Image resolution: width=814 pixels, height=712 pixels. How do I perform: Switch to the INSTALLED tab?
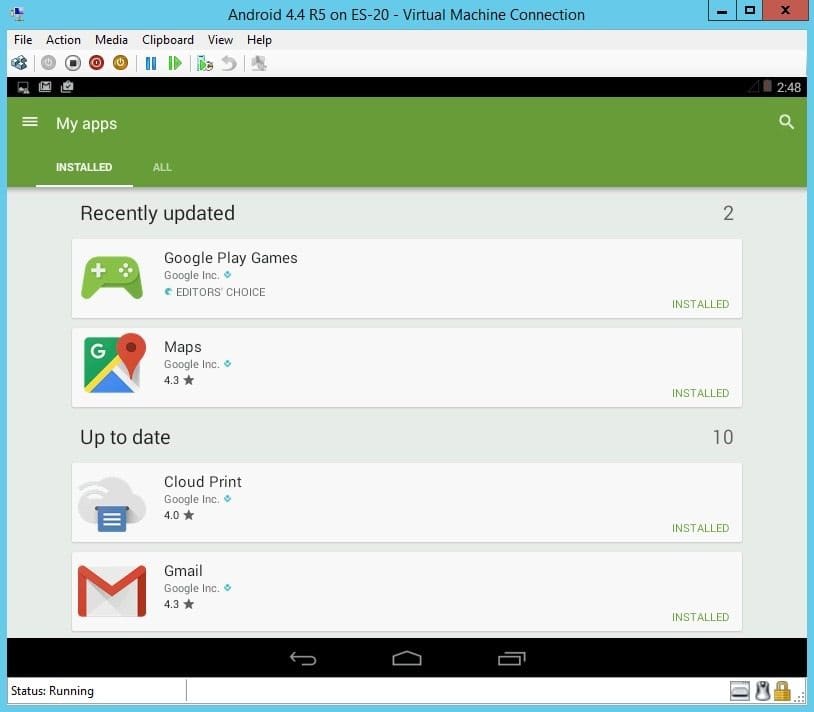84,167
